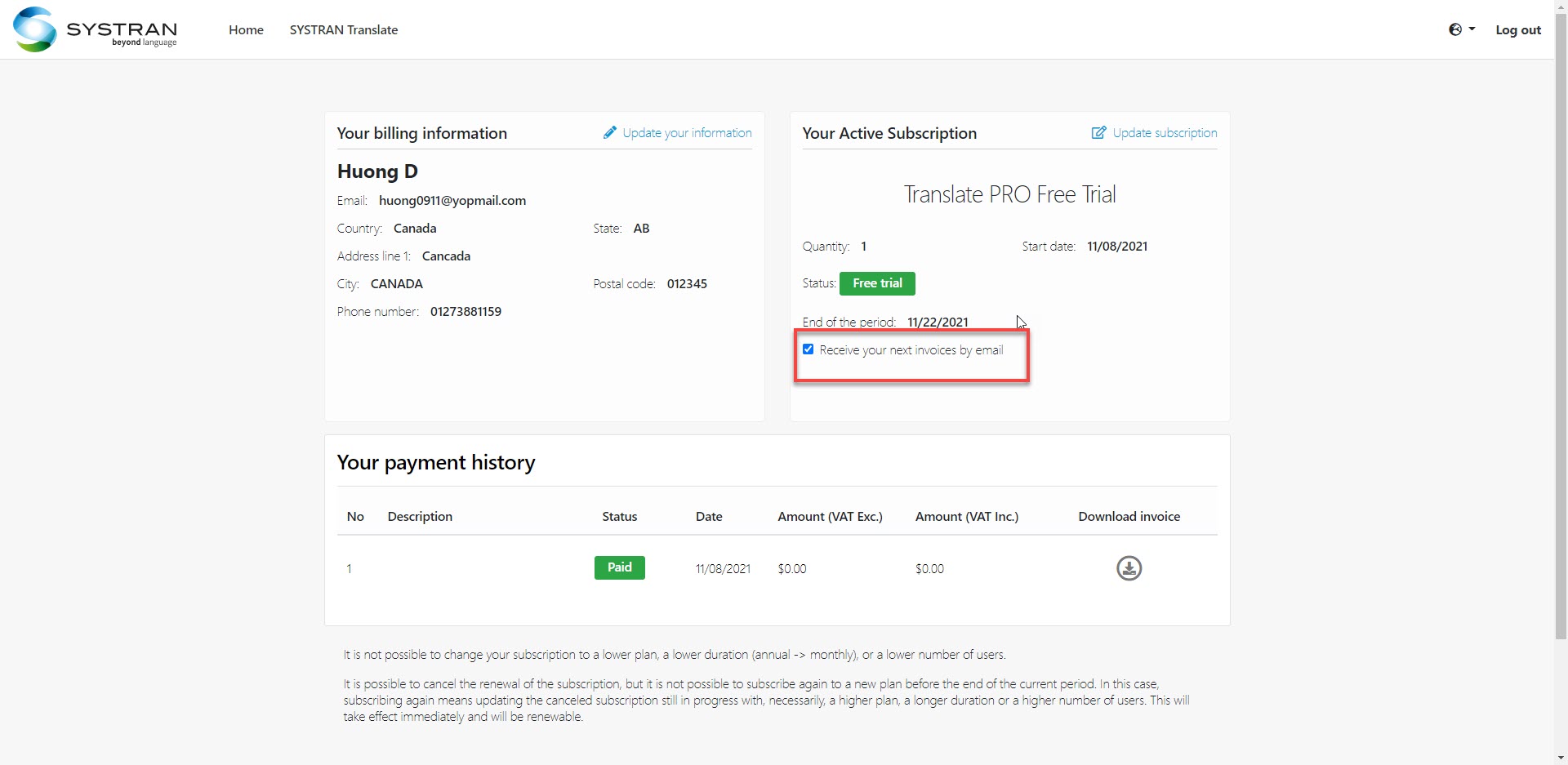Click the phone number 01273881159
Image resolution: width=1568 pixels, height=765 pixels.
(x=465, y=311)
